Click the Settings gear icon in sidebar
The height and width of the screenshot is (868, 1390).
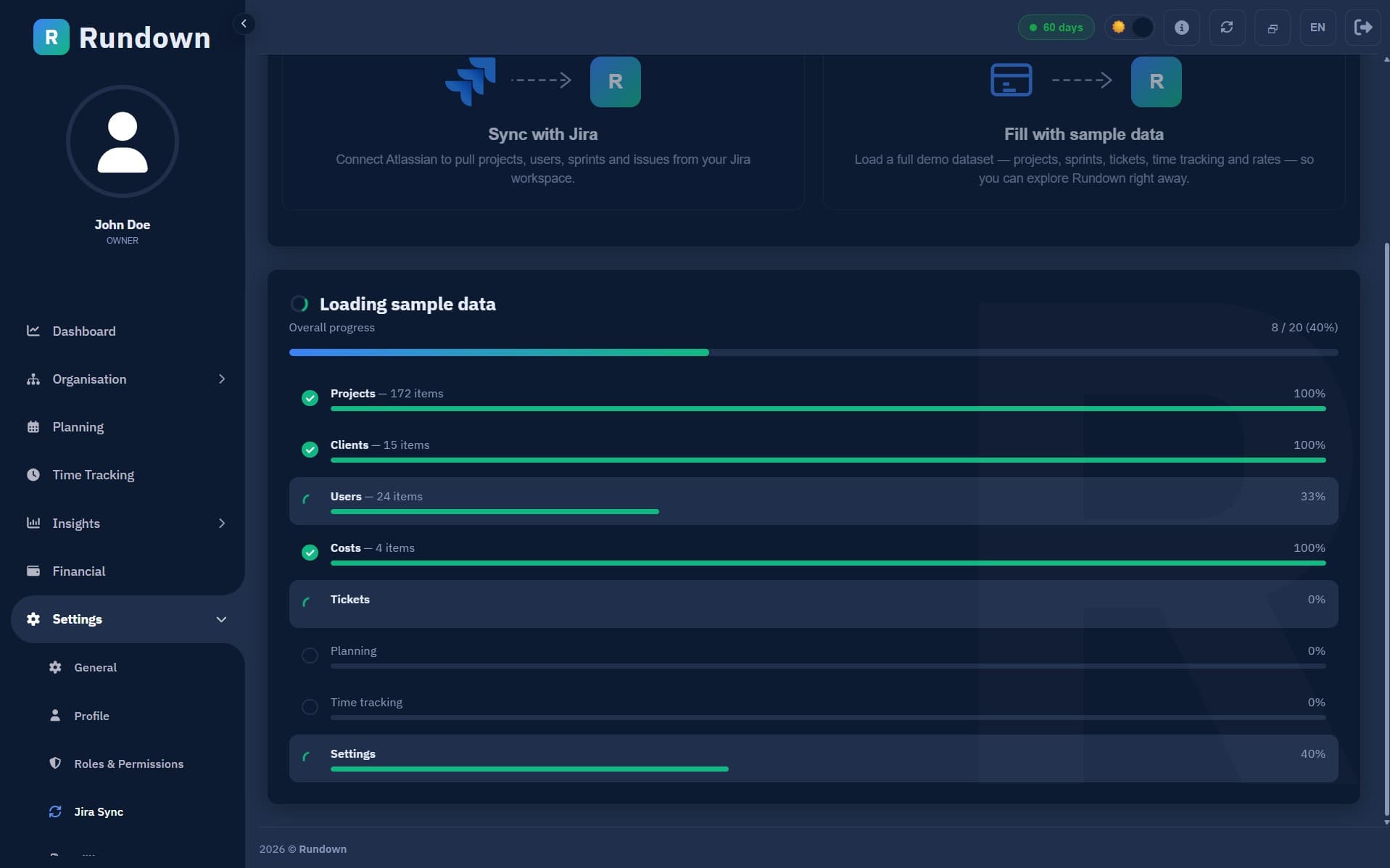click(33, 619)
